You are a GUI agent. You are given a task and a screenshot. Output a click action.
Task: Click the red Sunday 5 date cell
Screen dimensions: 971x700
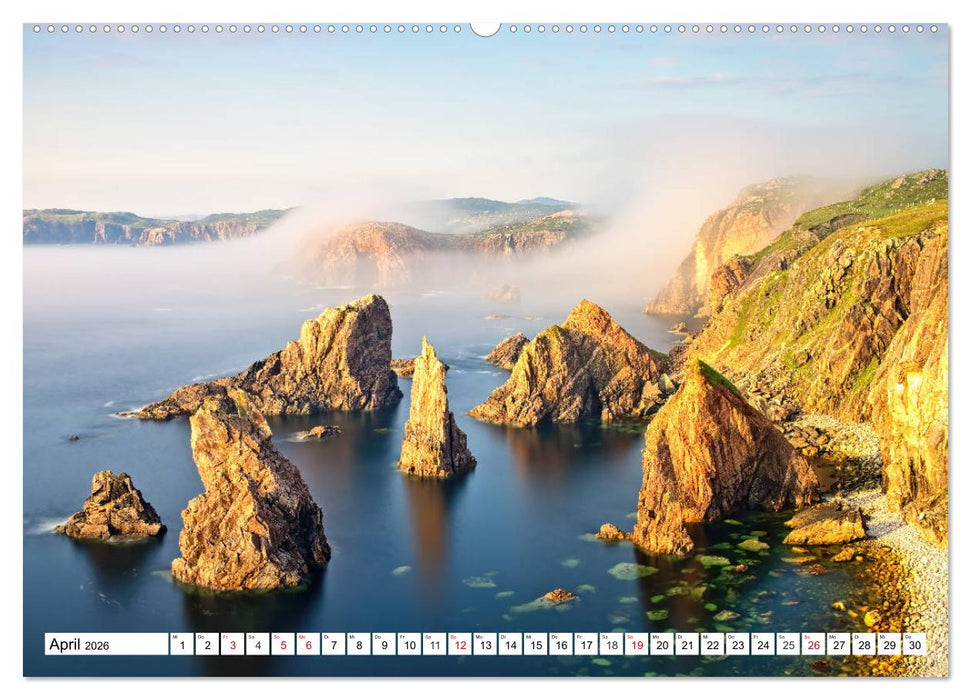coord(282,644)
